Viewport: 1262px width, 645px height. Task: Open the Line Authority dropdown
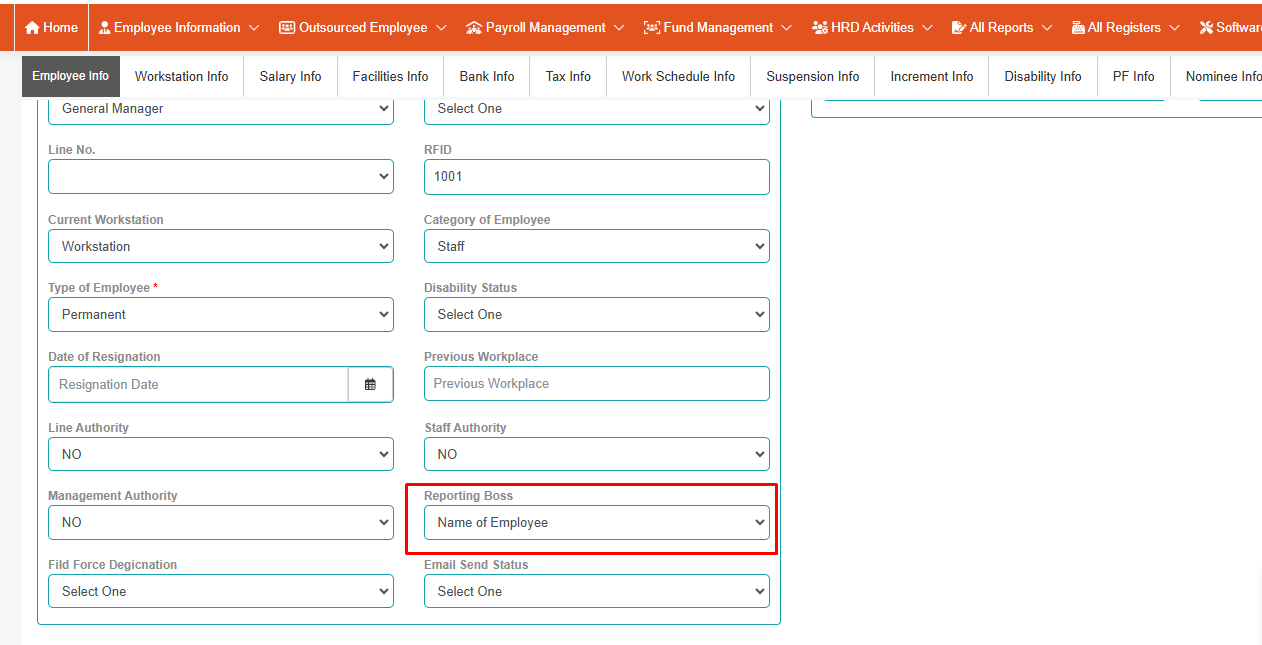pos(220,454)
